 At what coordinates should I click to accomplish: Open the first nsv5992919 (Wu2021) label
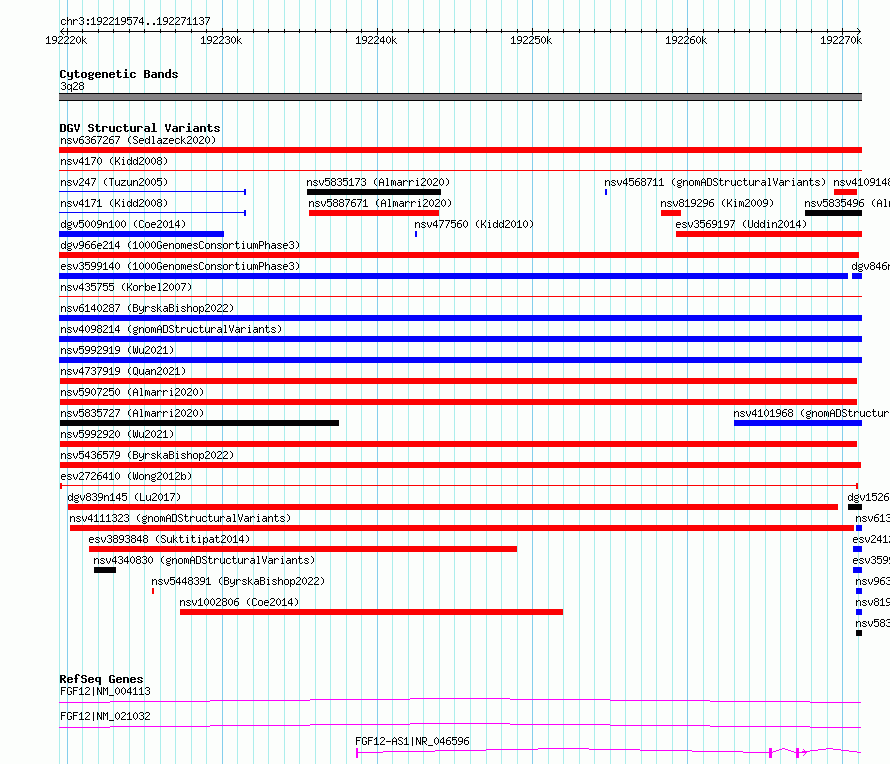[x=117, y=350]
